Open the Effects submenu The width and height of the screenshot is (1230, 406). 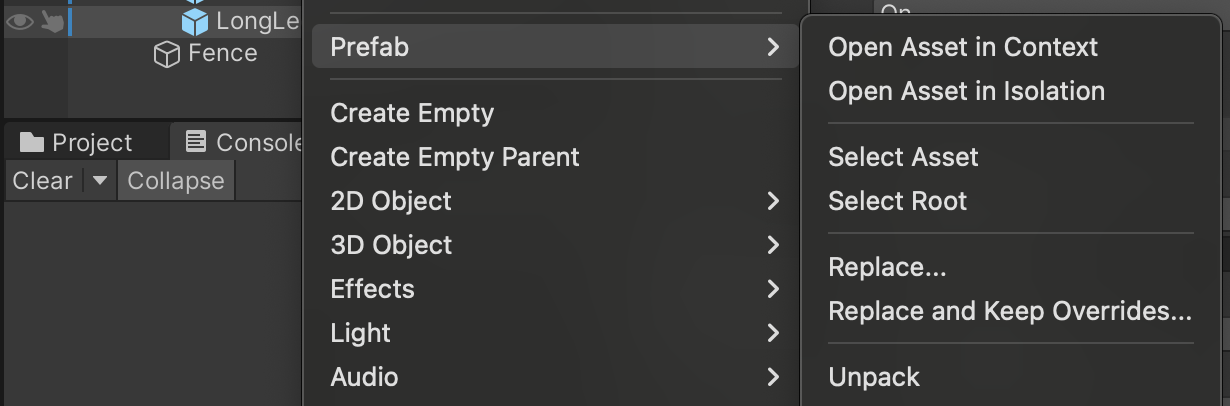tap(372, 289)
